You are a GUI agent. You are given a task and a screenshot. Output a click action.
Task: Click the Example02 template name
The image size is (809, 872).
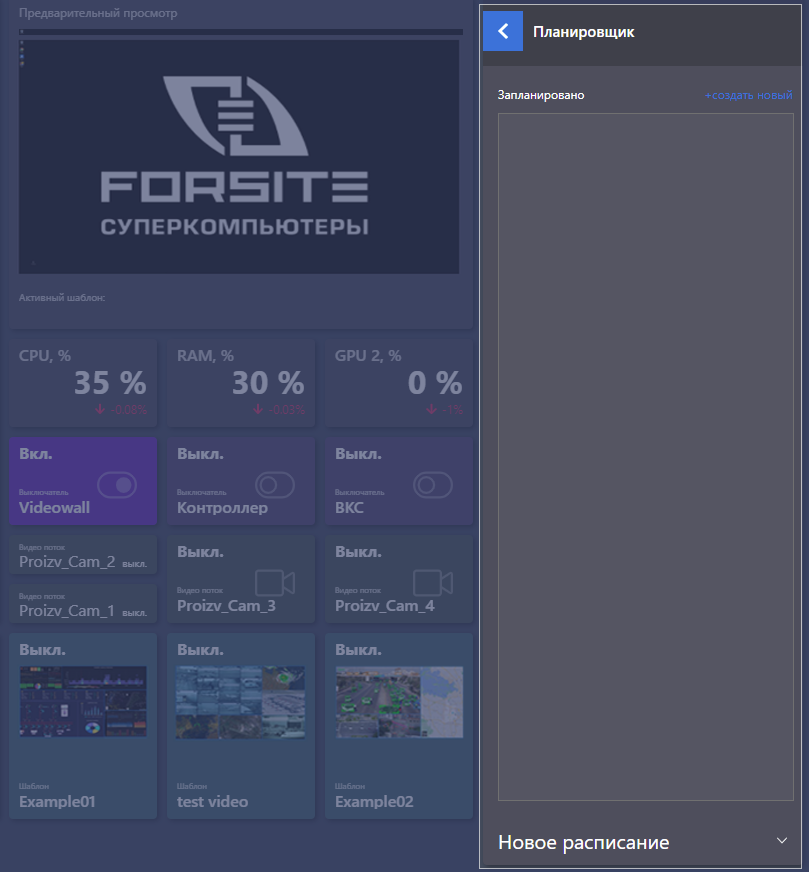point(374,801)
